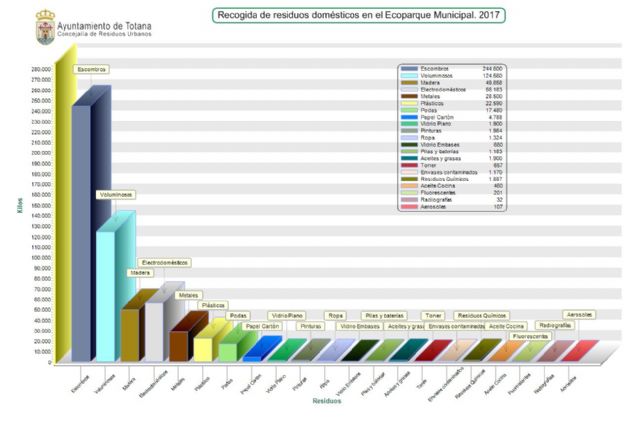Click the Radiografías data label callout

click(x=555, y=326)
